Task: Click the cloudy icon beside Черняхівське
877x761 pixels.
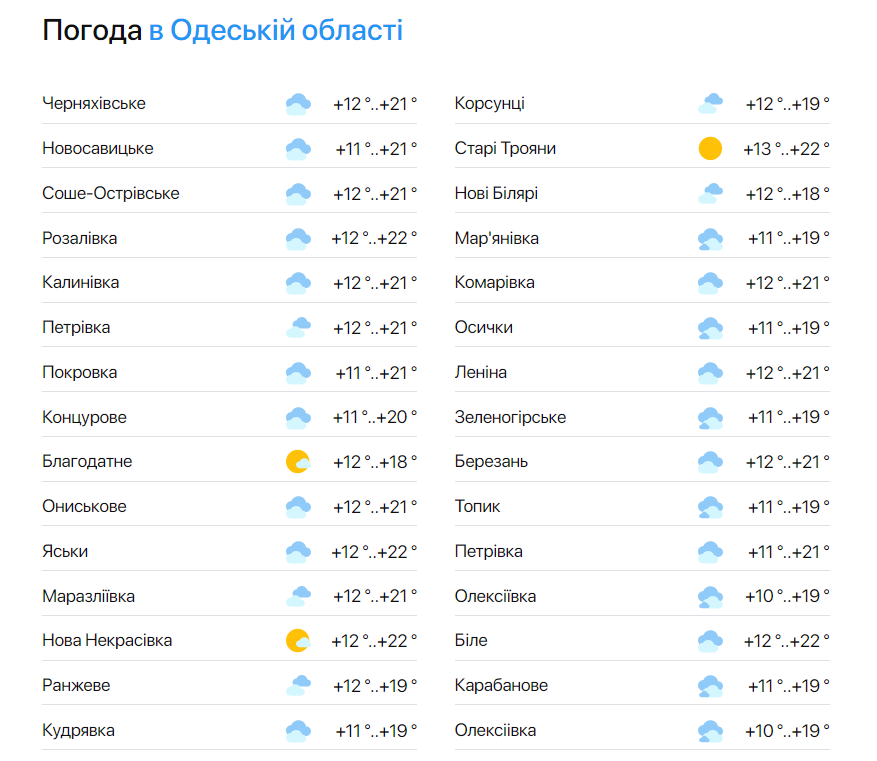Action: click(298, 104)
